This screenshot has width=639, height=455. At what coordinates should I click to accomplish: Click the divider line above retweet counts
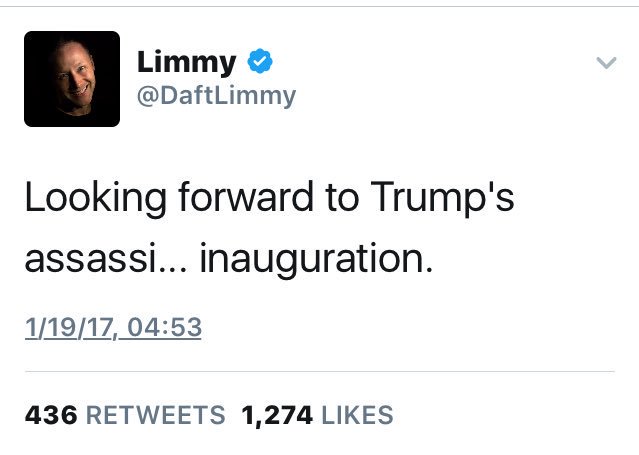[319, 372]
